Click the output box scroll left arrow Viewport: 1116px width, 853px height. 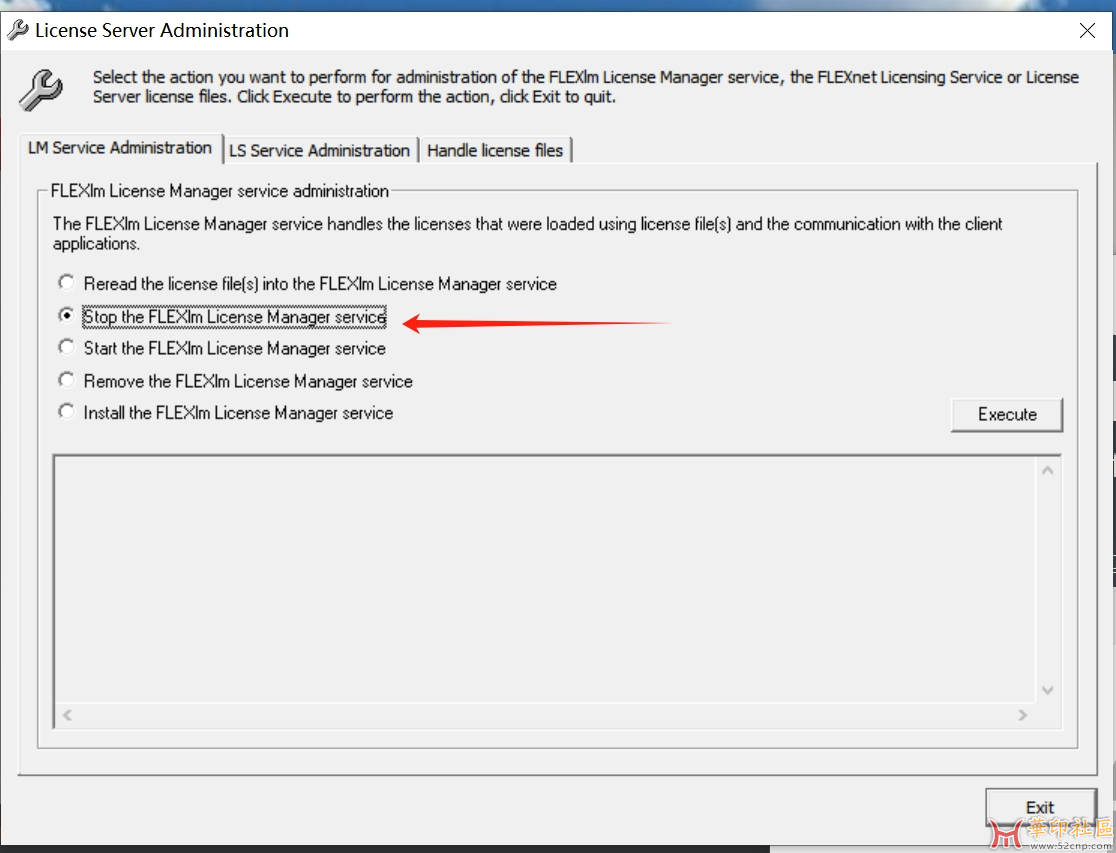(67, 715)
